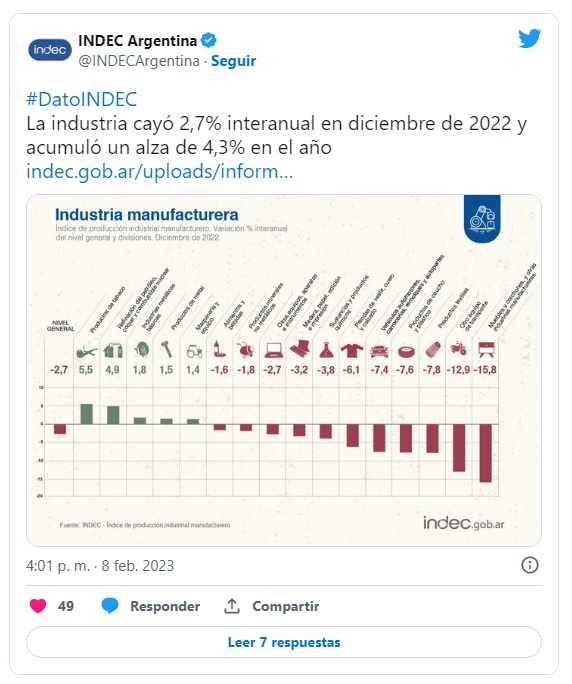Click the green tractor icon in chart
Screen dimensions: 572x684
[194, 351]
